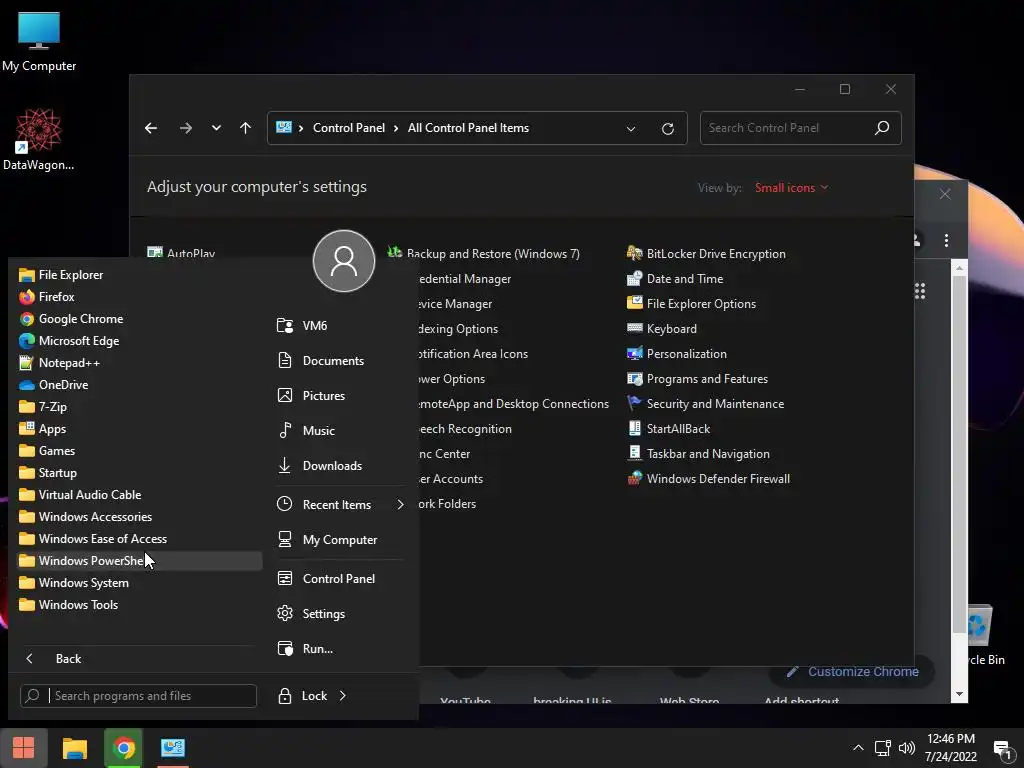Go up one level in Control Panel
This screenshot has width=1024, height=768.
coord(246,128)
